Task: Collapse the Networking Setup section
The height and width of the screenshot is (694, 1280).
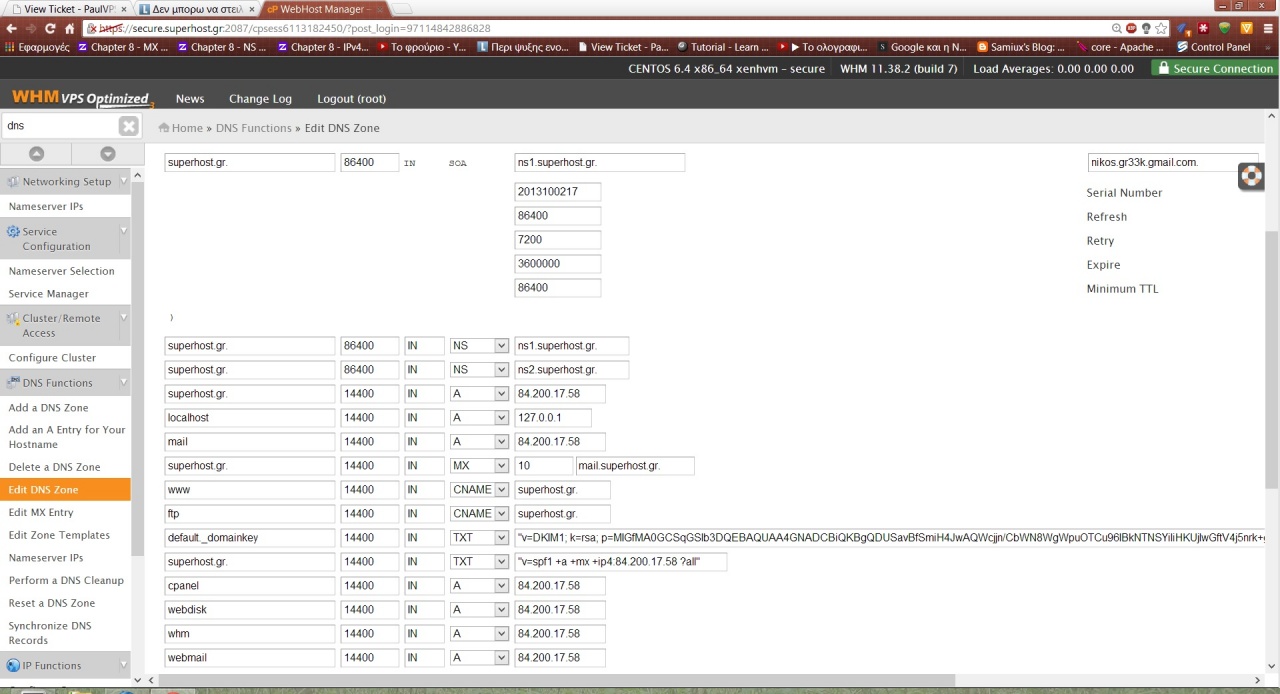Action: [124, 180]
